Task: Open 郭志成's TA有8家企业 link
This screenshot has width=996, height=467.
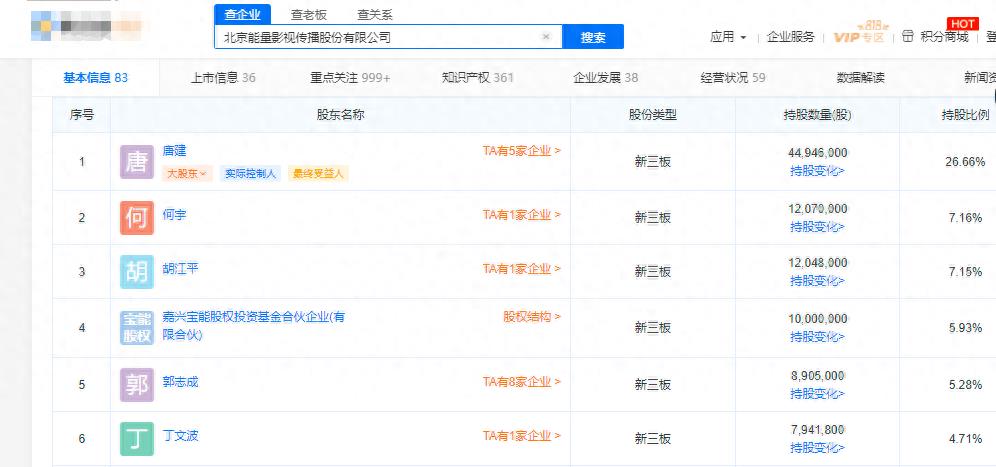Action: pos(522,382)
